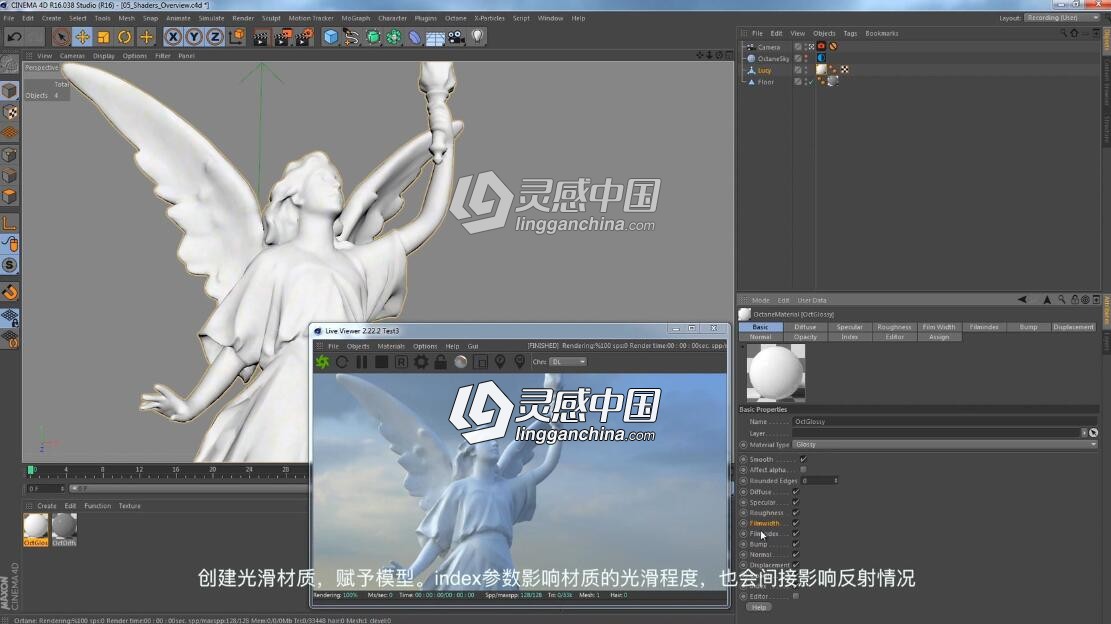Screen dimensions: 1111x624
Task: Adjust the Rounded Edges stepper
Action: [836, 481]
